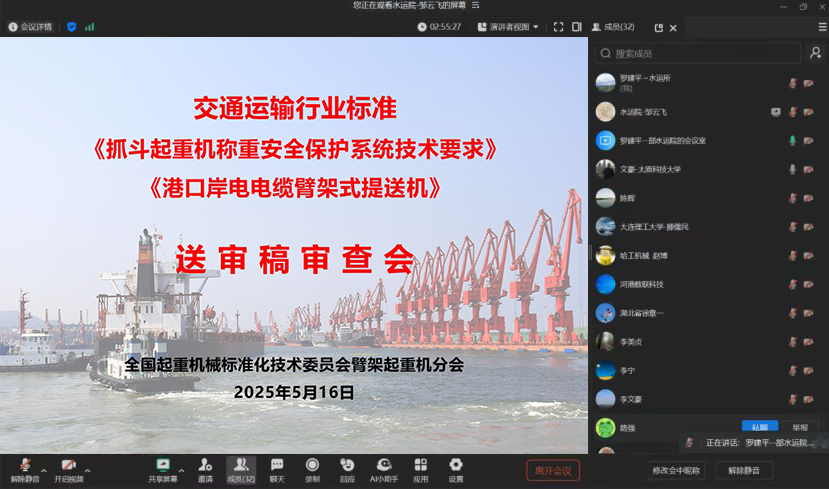Click the add member icon beside search
Image resolution: width=829 pixels, height=489 pixels.
point(816,53)
